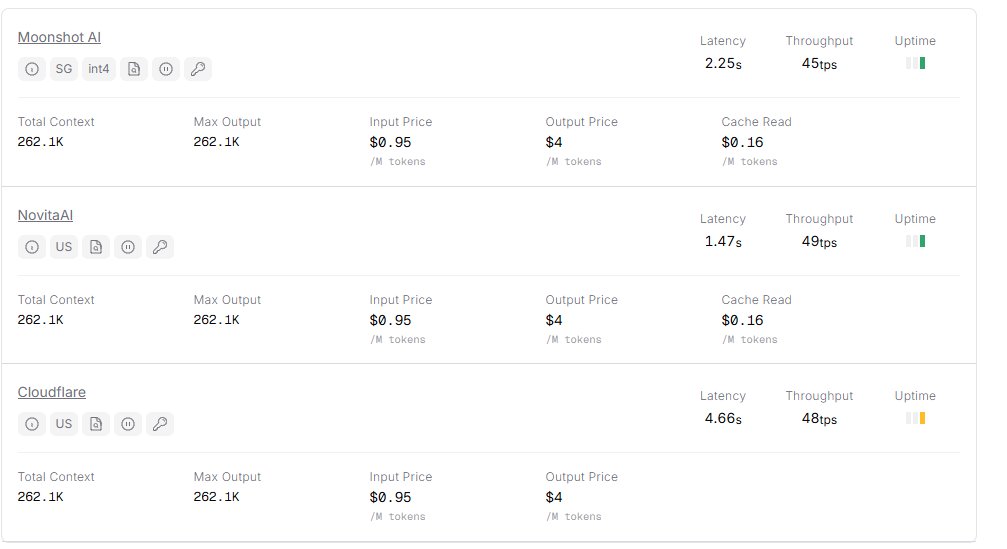Image resolution: width=1007 pixels, height=549 pixels.
Task: Click the int4 quantization badge
Action: [99, 69]
